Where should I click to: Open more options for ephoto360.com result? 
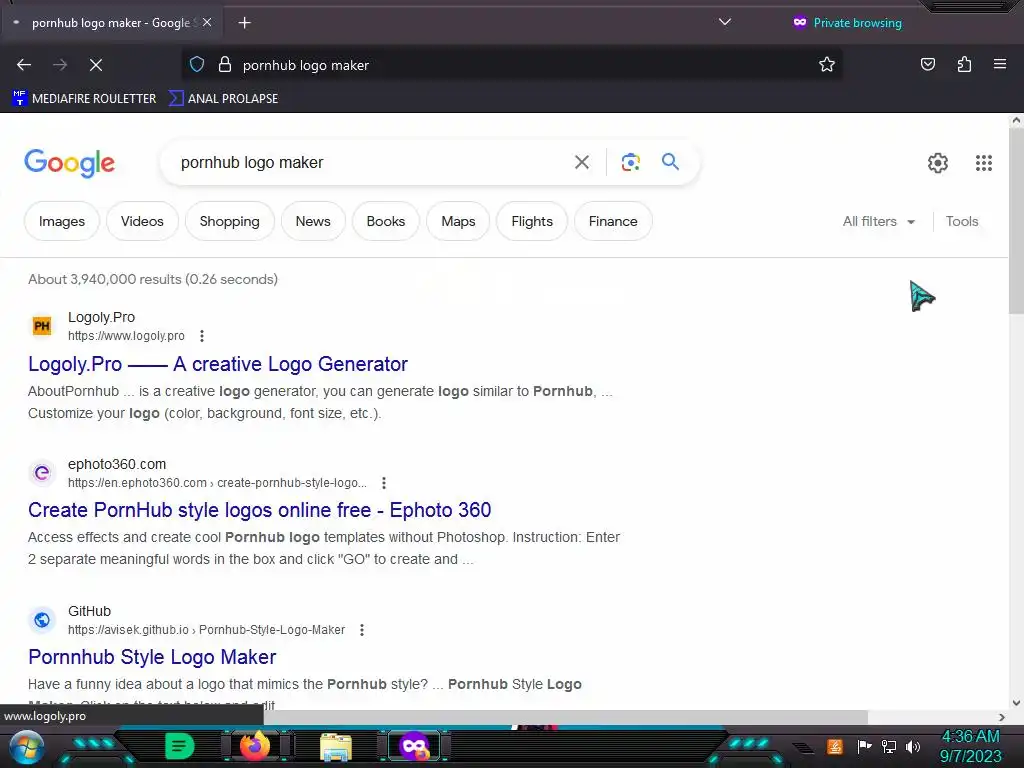(384, 483)
